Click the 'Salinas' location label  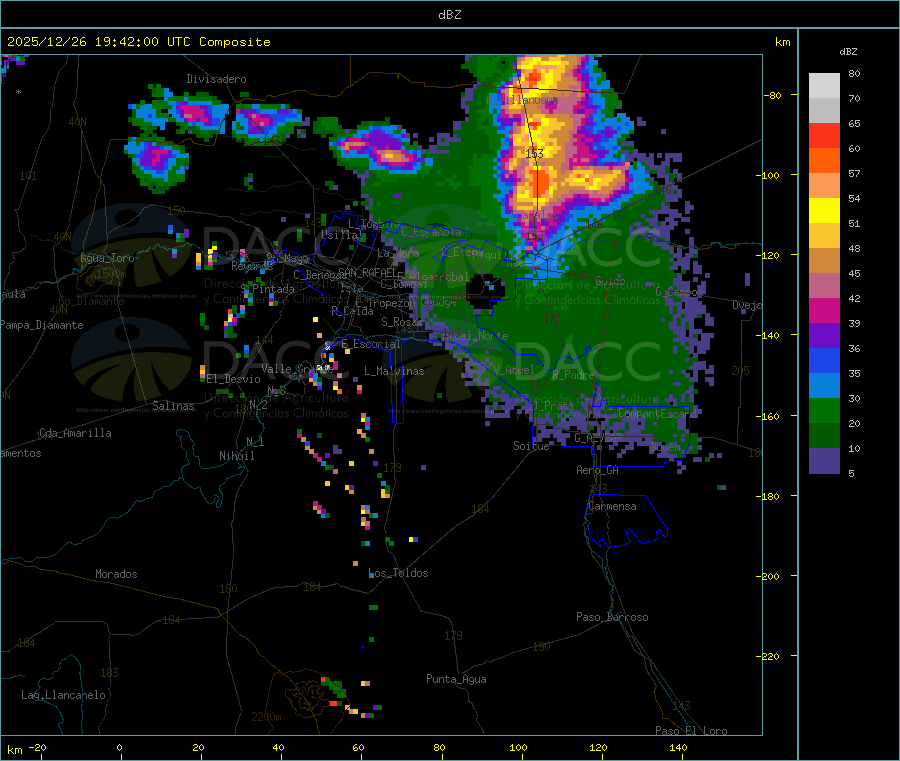[173, 406]
